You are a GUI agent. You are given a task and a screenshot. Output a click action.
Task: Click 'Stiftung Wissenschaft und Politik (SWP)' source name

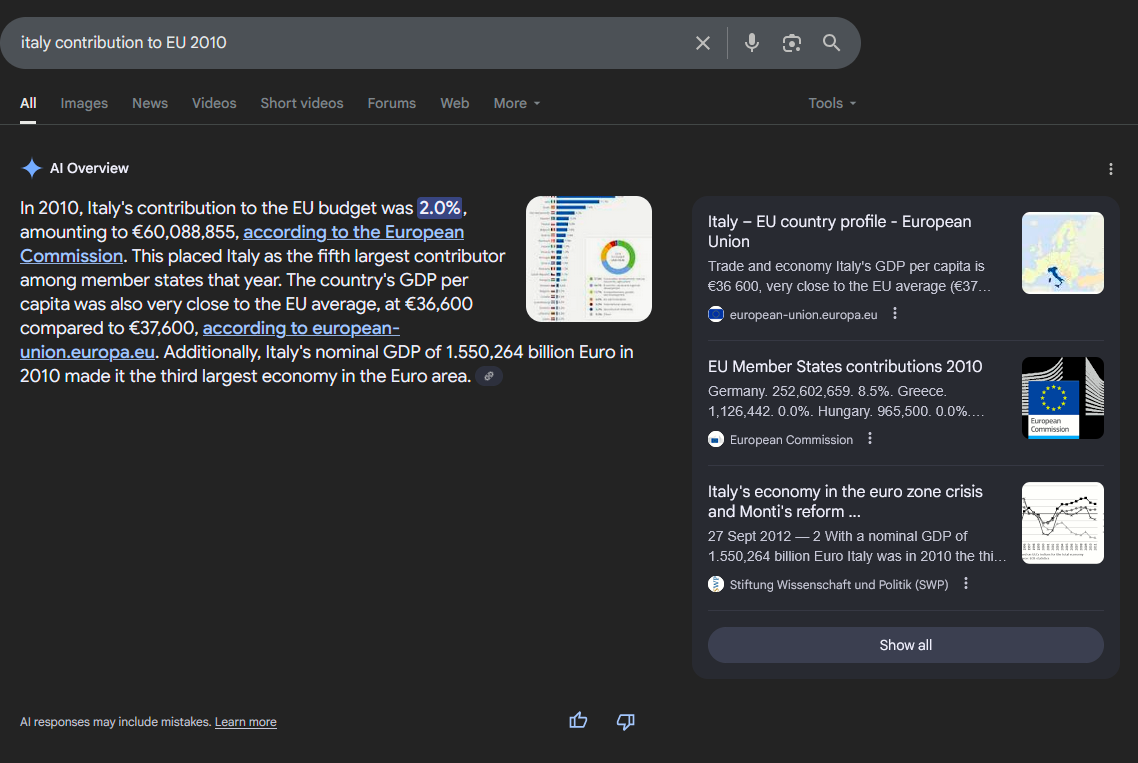pos(839,585)
